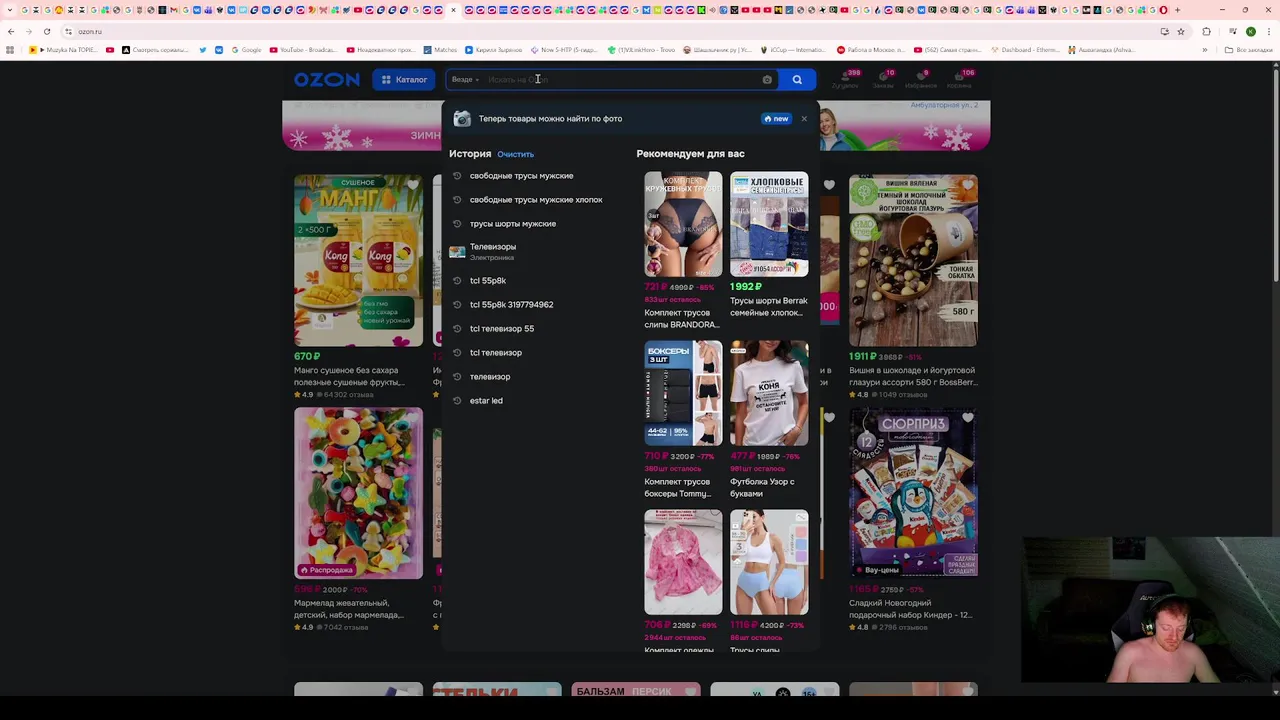Open the 'YouTube - Broadcas...' bookmark
Screen dimensions: 1280x720
coord(303,50)
